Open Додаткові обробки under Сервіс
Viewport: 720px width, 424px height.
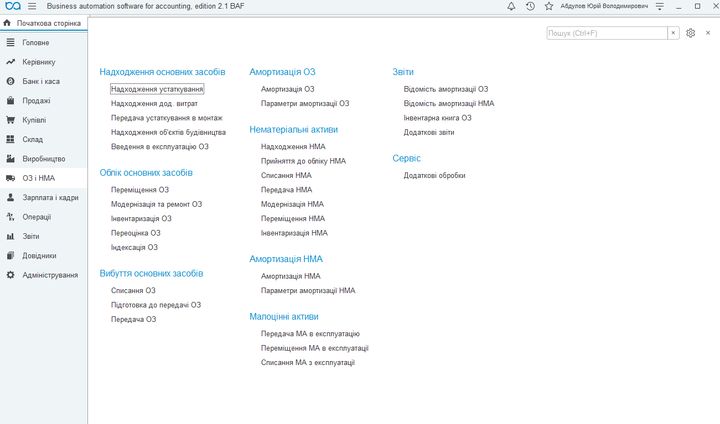pos(434,175)
